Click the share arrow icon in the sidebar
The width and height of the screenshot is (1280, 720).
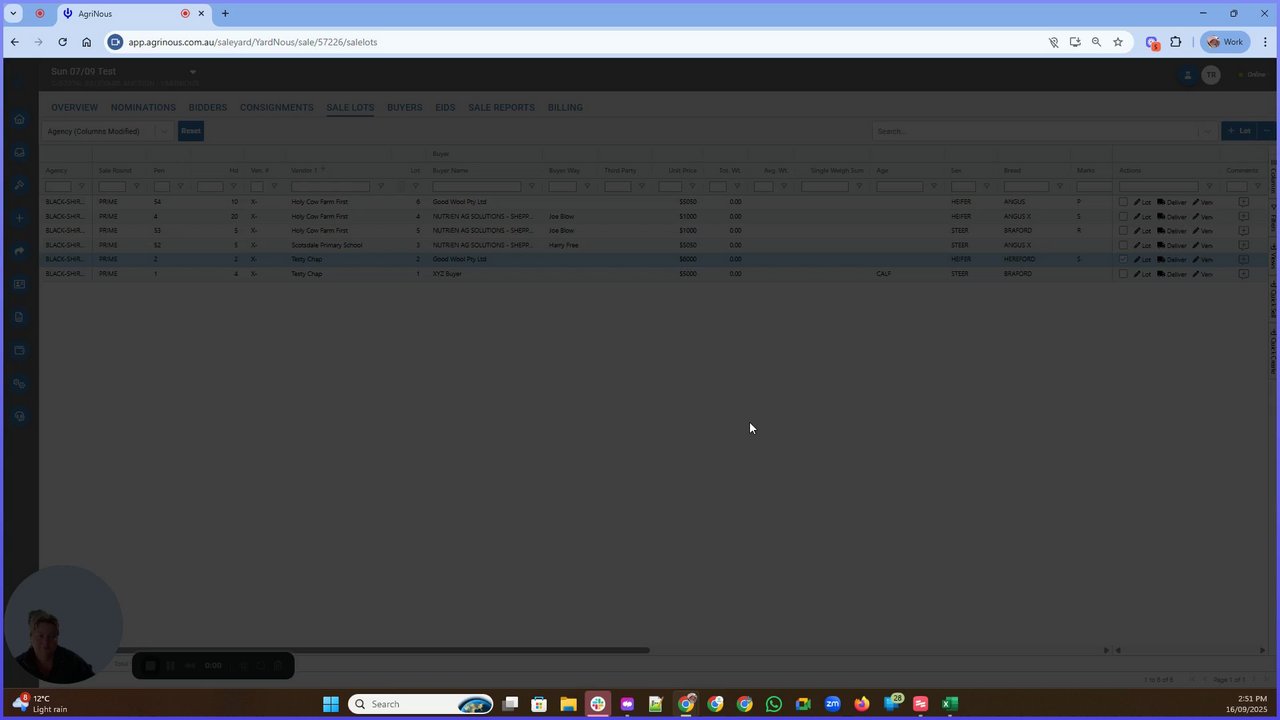click(x=19, y=251)
